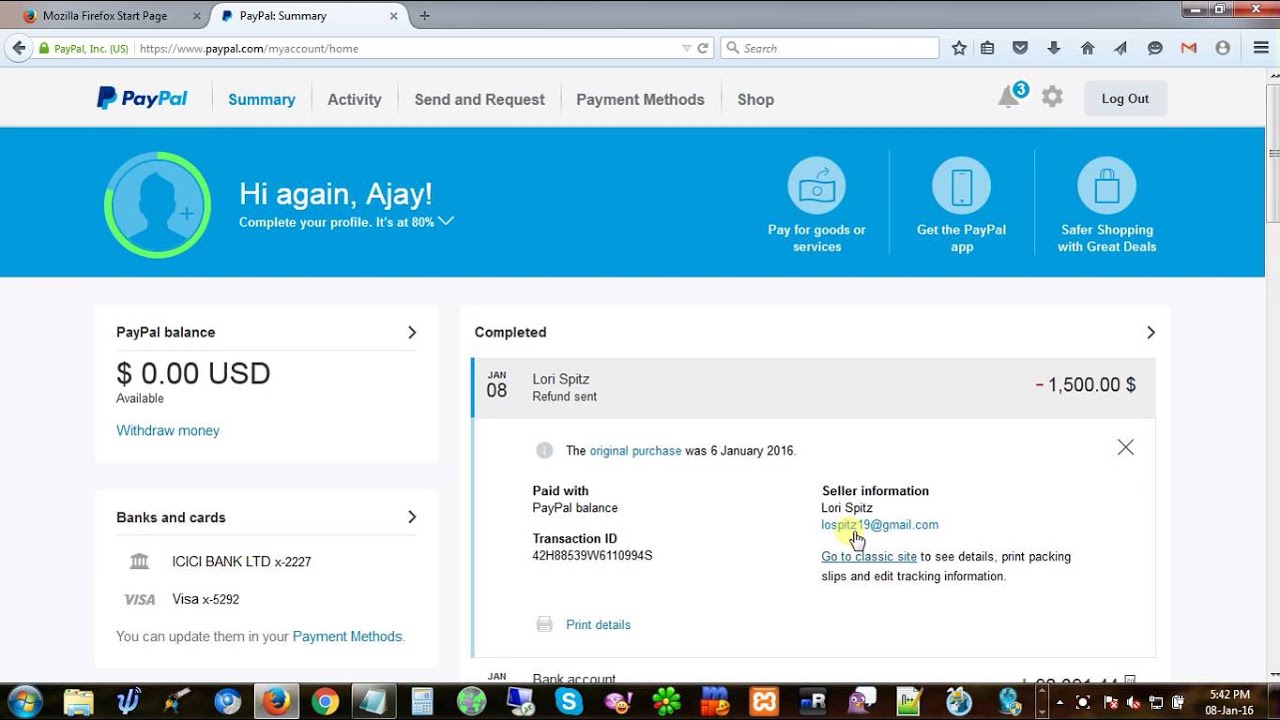Screen dimensions: 1280x720
Task: Click the info icon beside original purchase
Action: [x=545, y=450]
